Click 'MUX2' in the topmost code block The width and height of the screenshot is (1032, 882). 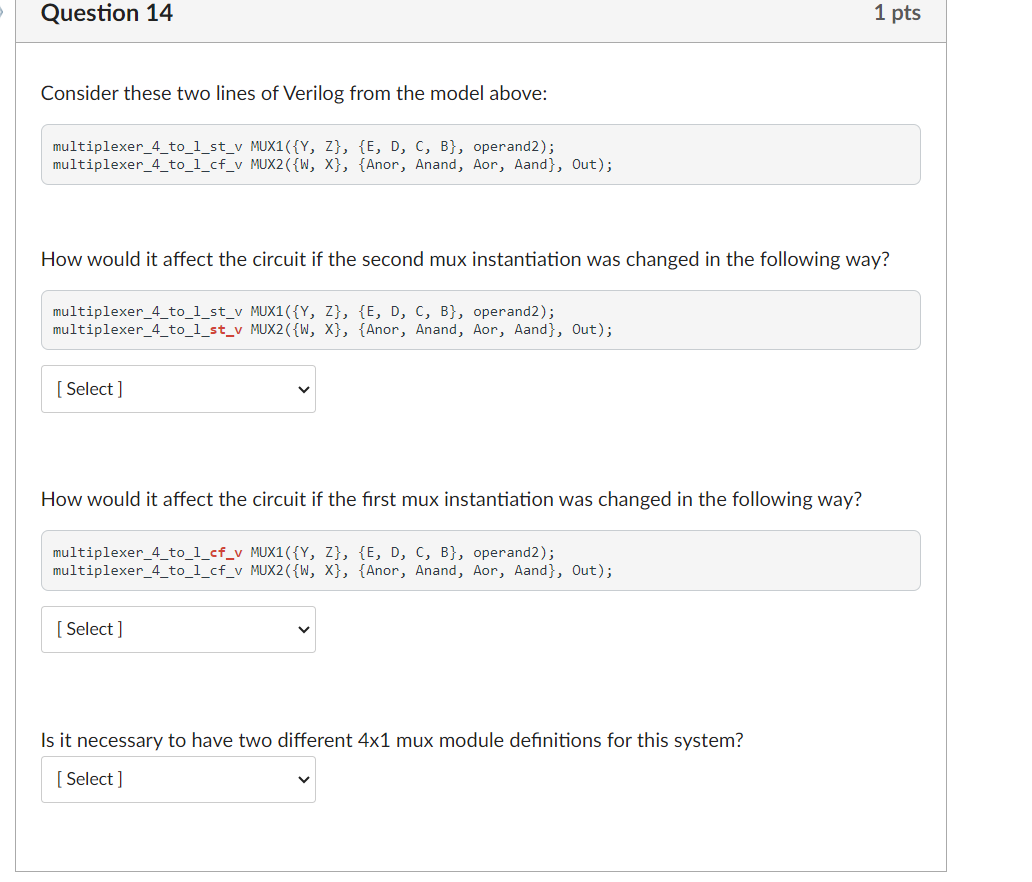(x=266, y=164)
